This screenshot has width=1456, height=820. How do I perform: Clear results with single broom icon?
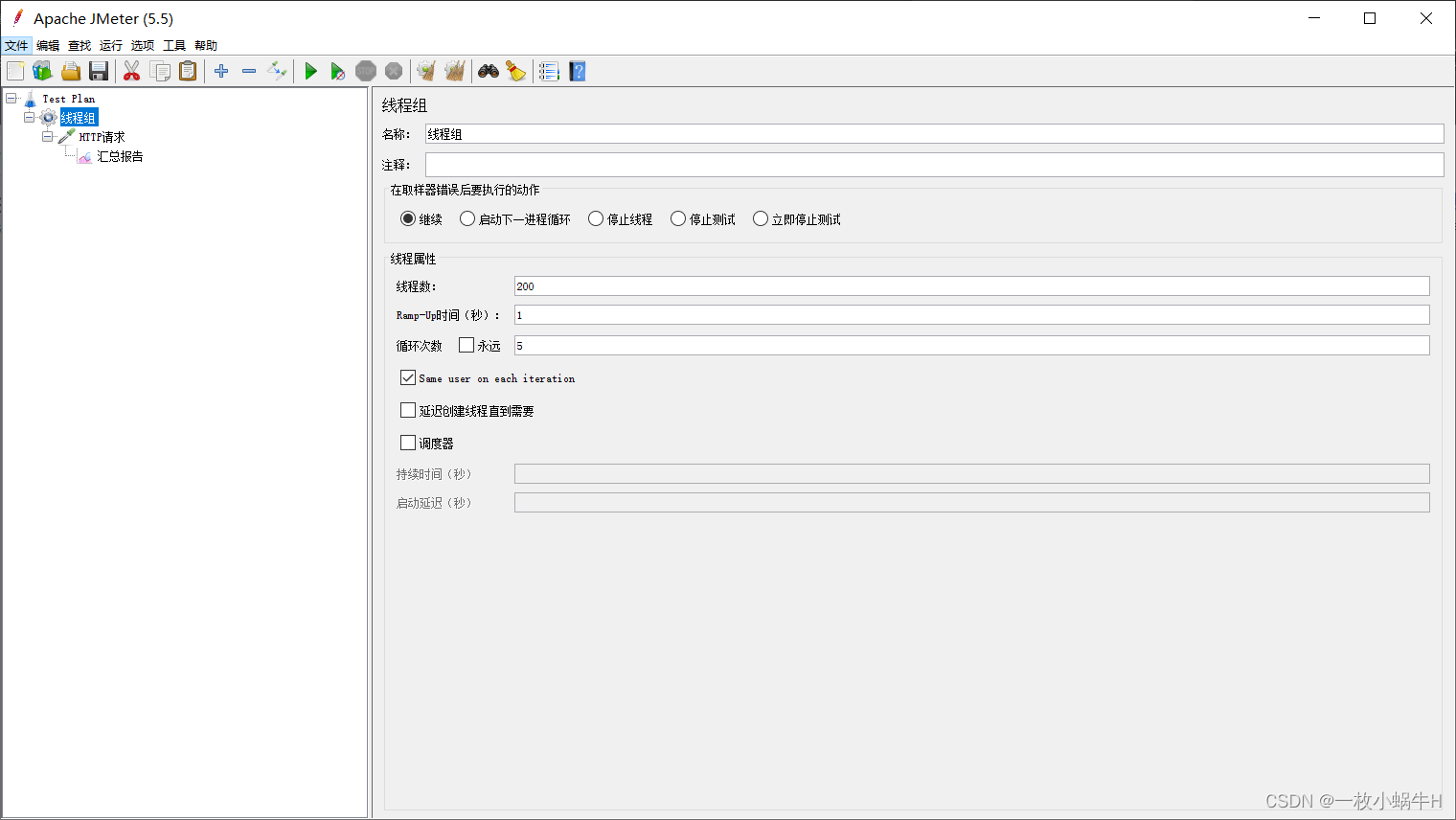coord(427,71)
